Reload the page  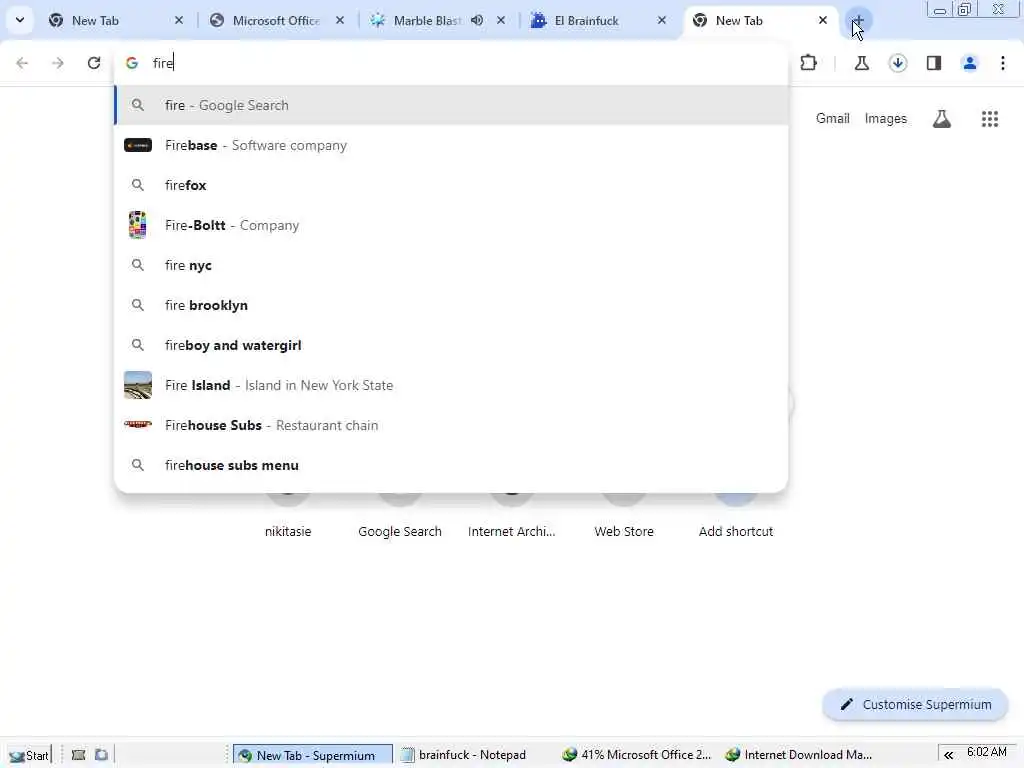94,63
